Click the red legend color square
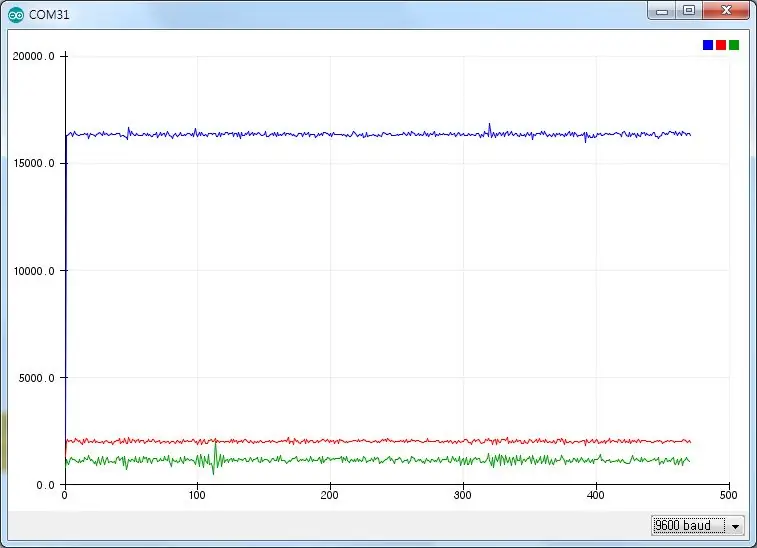 [x=721, y=45]
